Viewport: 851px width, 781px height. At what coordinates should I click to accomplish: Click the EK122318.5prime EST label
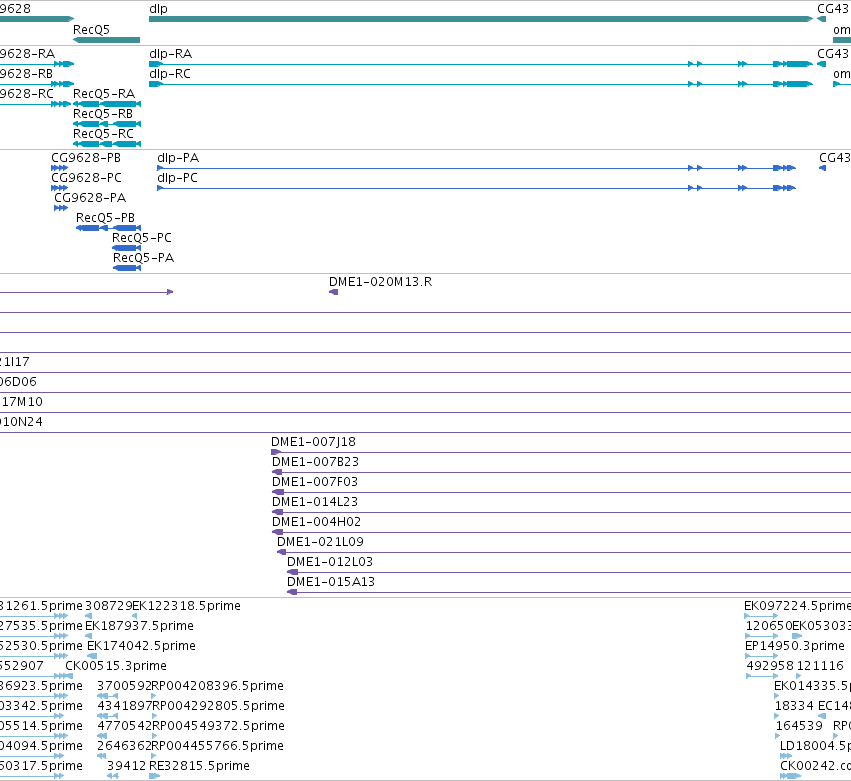tap(186, 606)
